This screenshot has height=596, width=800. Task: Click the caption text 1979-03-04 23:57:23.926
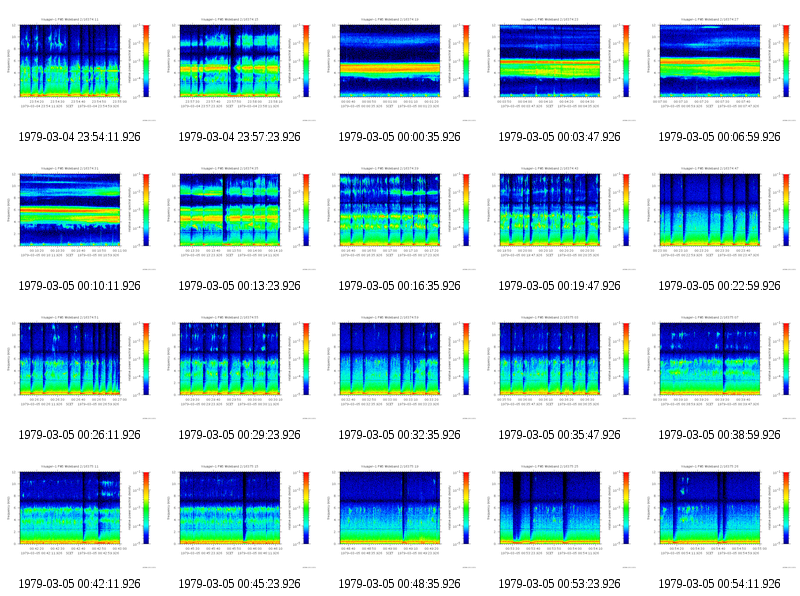coord(240,137)
